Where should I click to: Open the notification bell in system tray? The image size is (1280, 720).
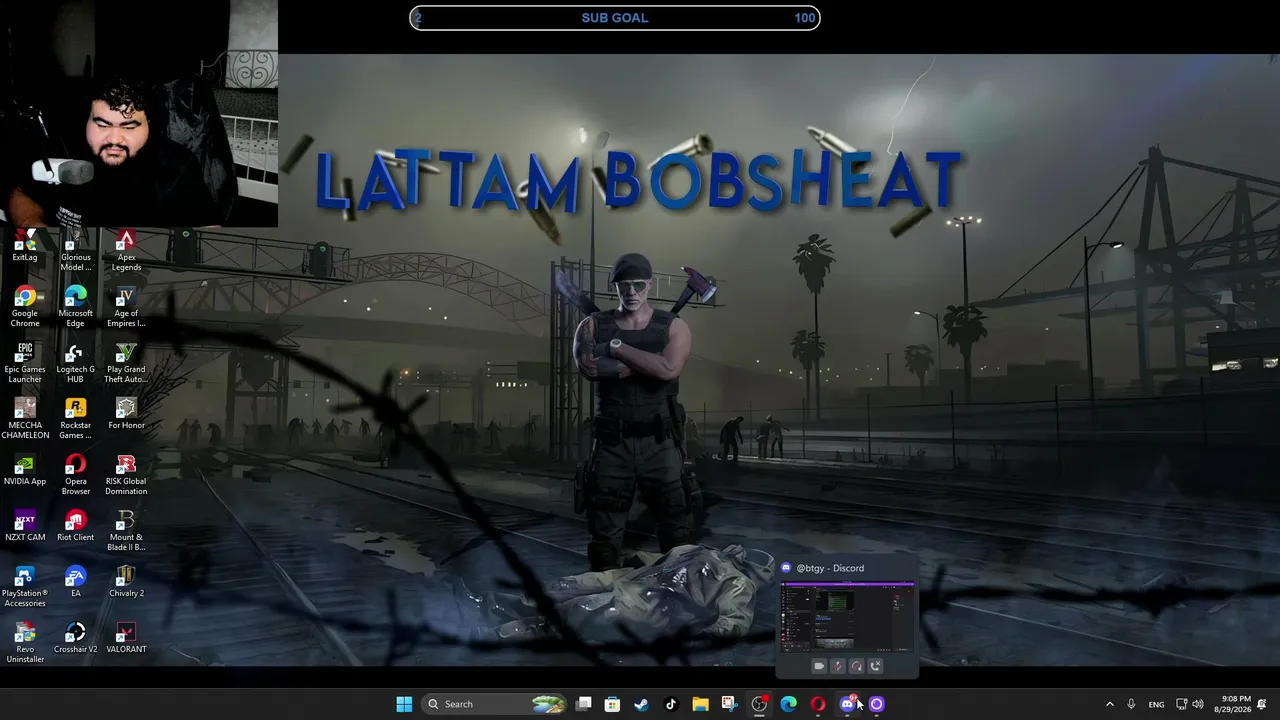coord(1262,704)
